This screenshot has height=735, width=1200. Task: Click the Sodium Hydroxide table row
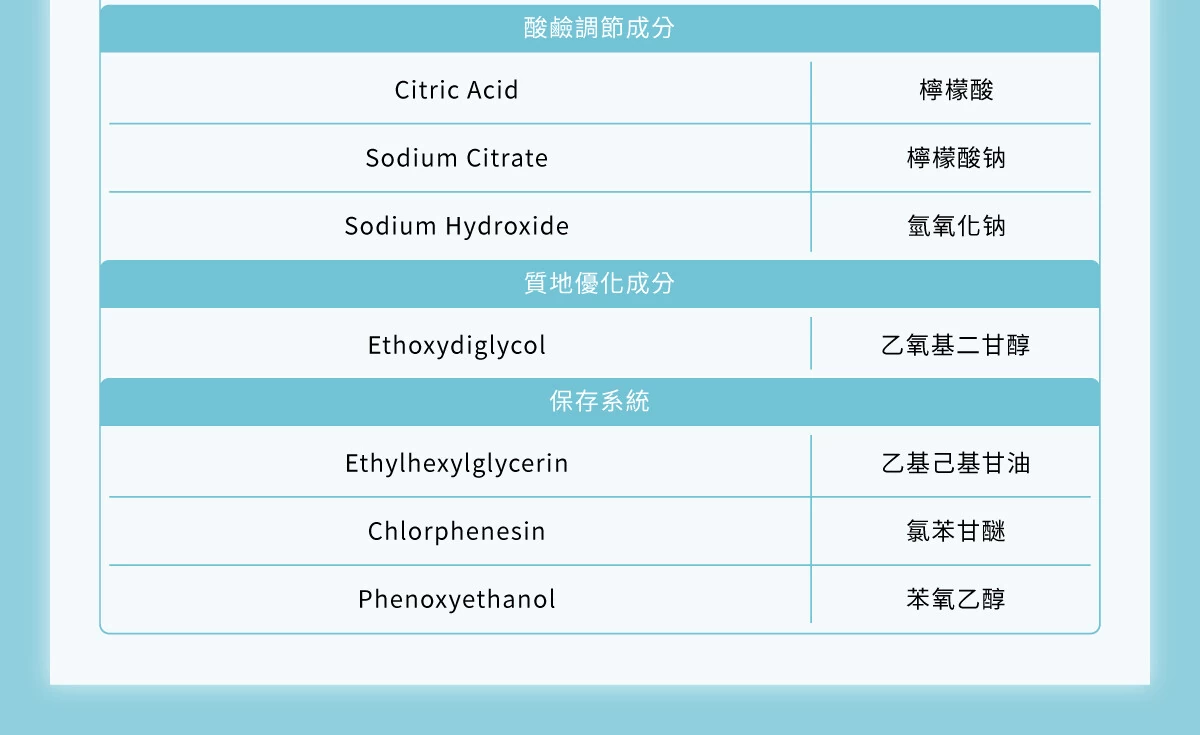600,226
